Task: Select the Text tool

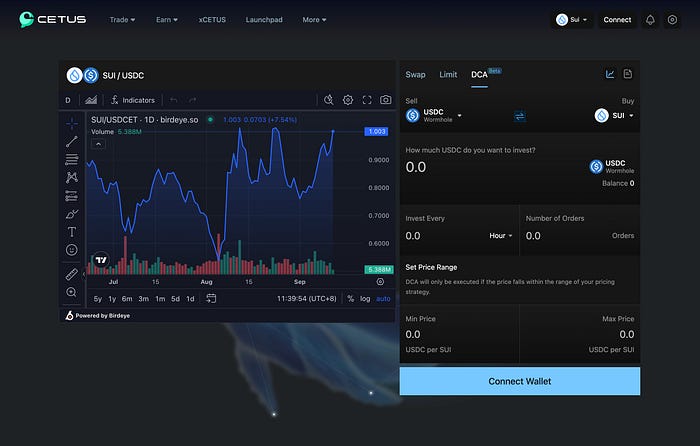Action: point(71,232)
